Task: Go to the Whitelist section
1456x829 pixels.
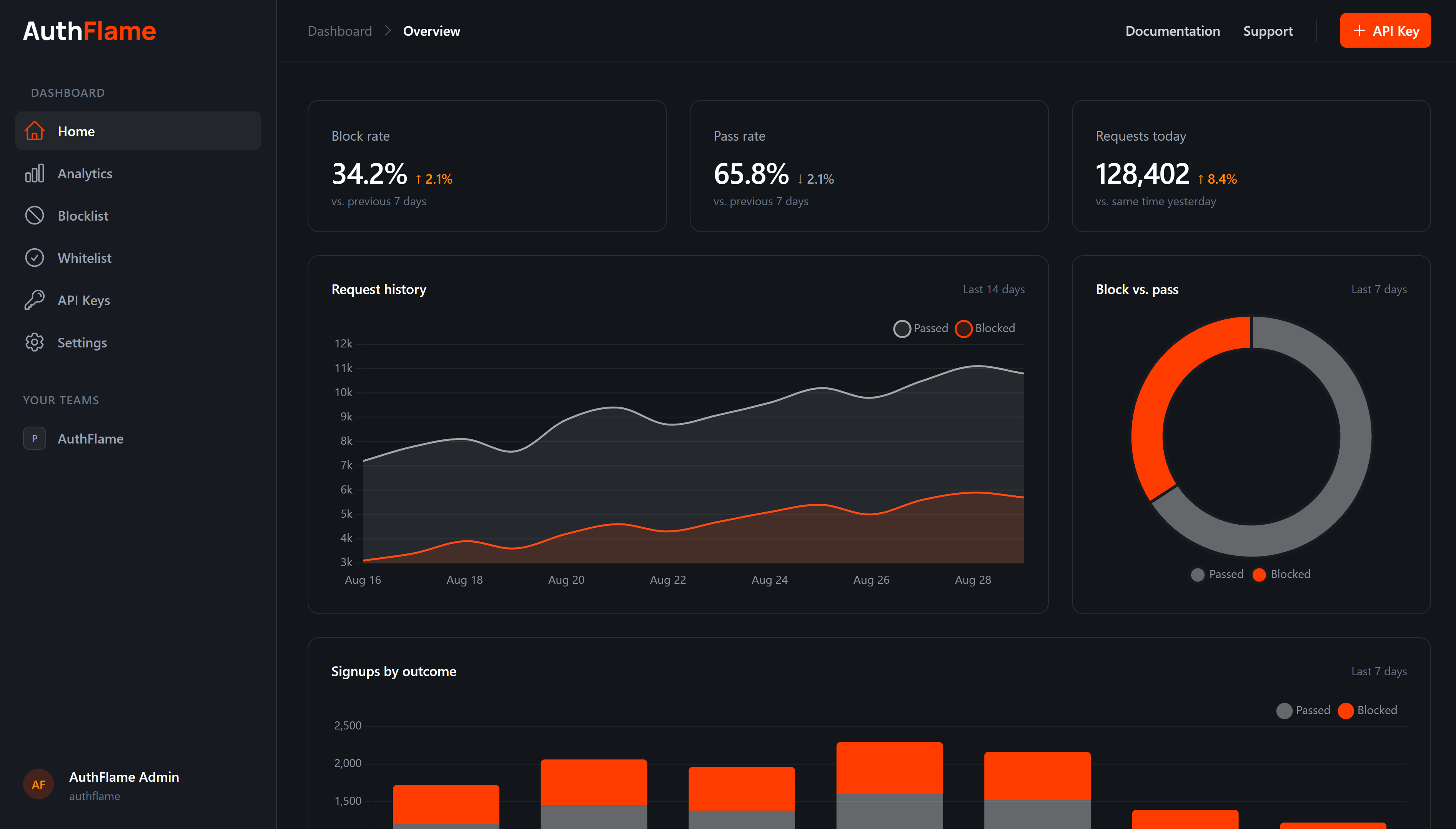Action: point(138,258)
